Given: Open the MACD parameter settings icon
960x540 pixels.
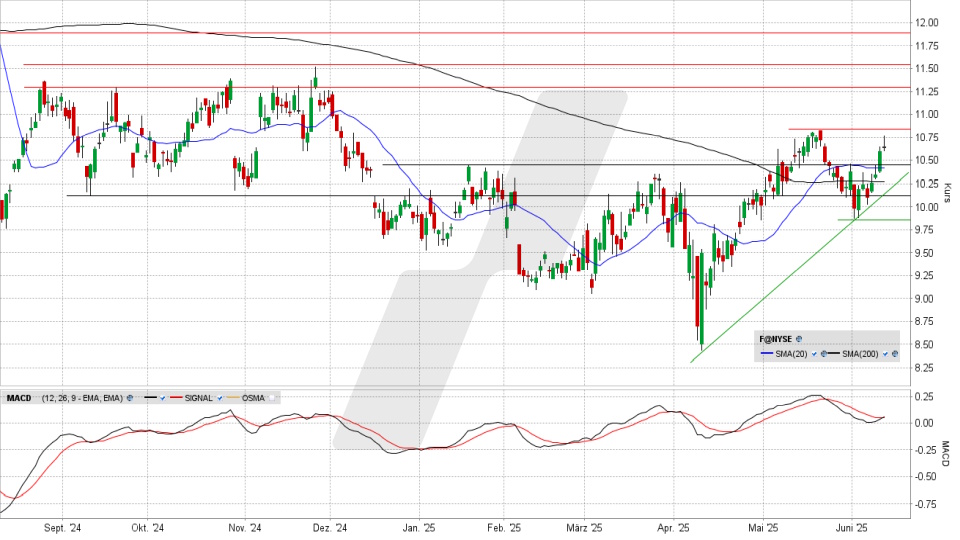Looking at the screenshot, I should pos(130,398).
